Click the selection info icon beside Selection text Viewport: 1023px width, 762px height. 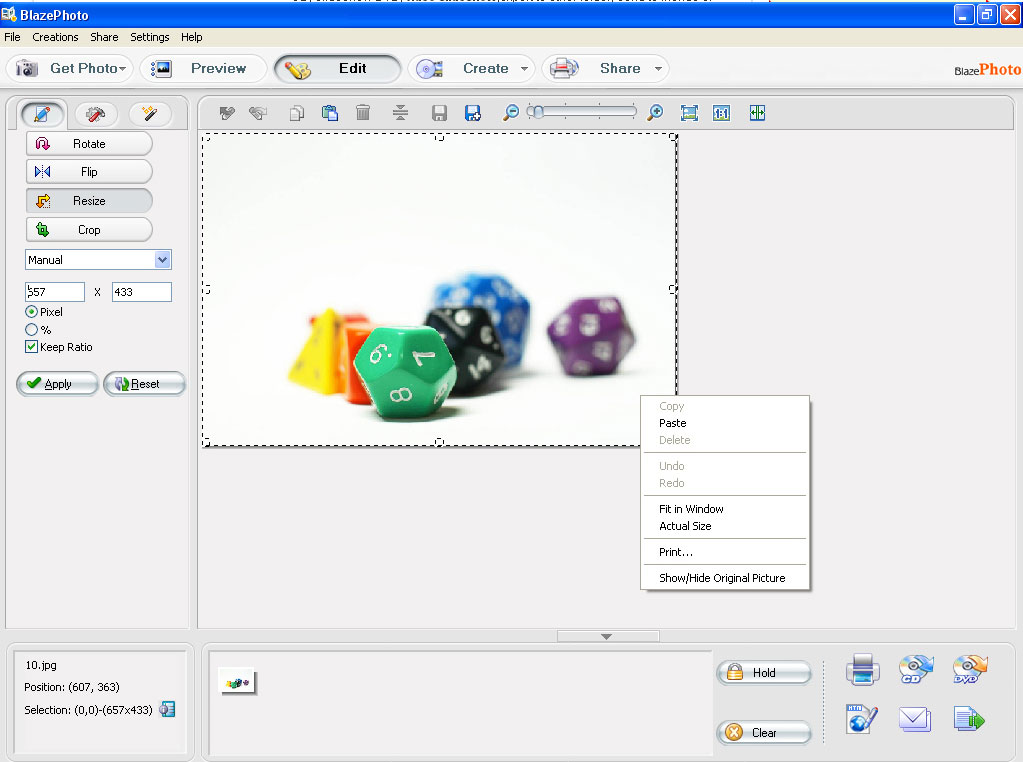tap(167, 709)
